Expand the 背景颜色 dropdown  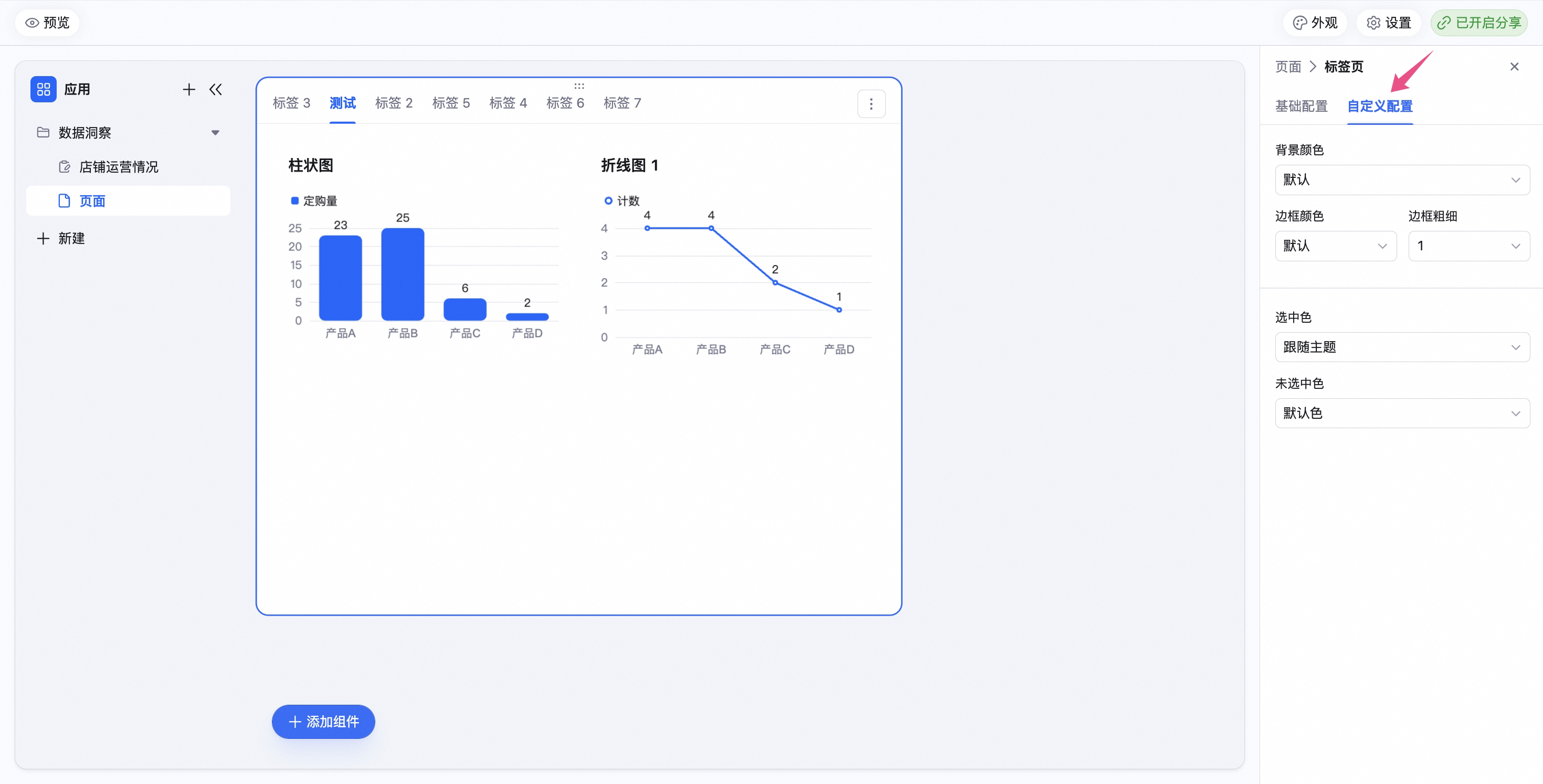click(1402, 179)
